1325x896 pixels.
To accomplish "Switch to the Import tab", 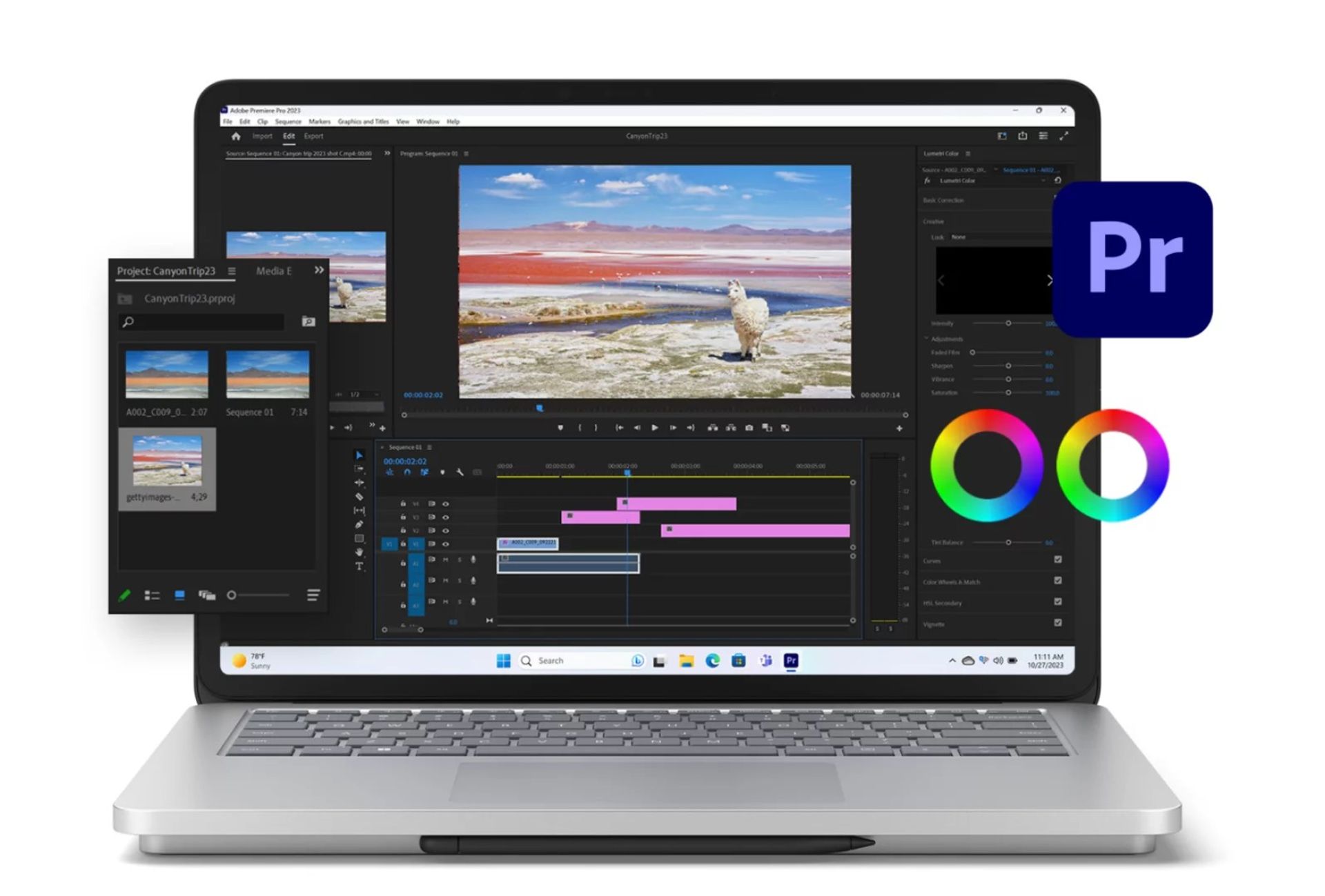I will coord(262,137).
